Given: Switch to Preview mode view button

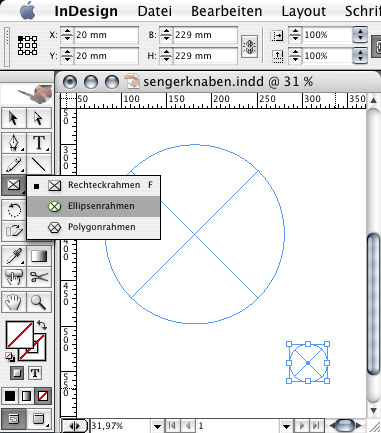Looking at the screenshot, I should [39, 418].
